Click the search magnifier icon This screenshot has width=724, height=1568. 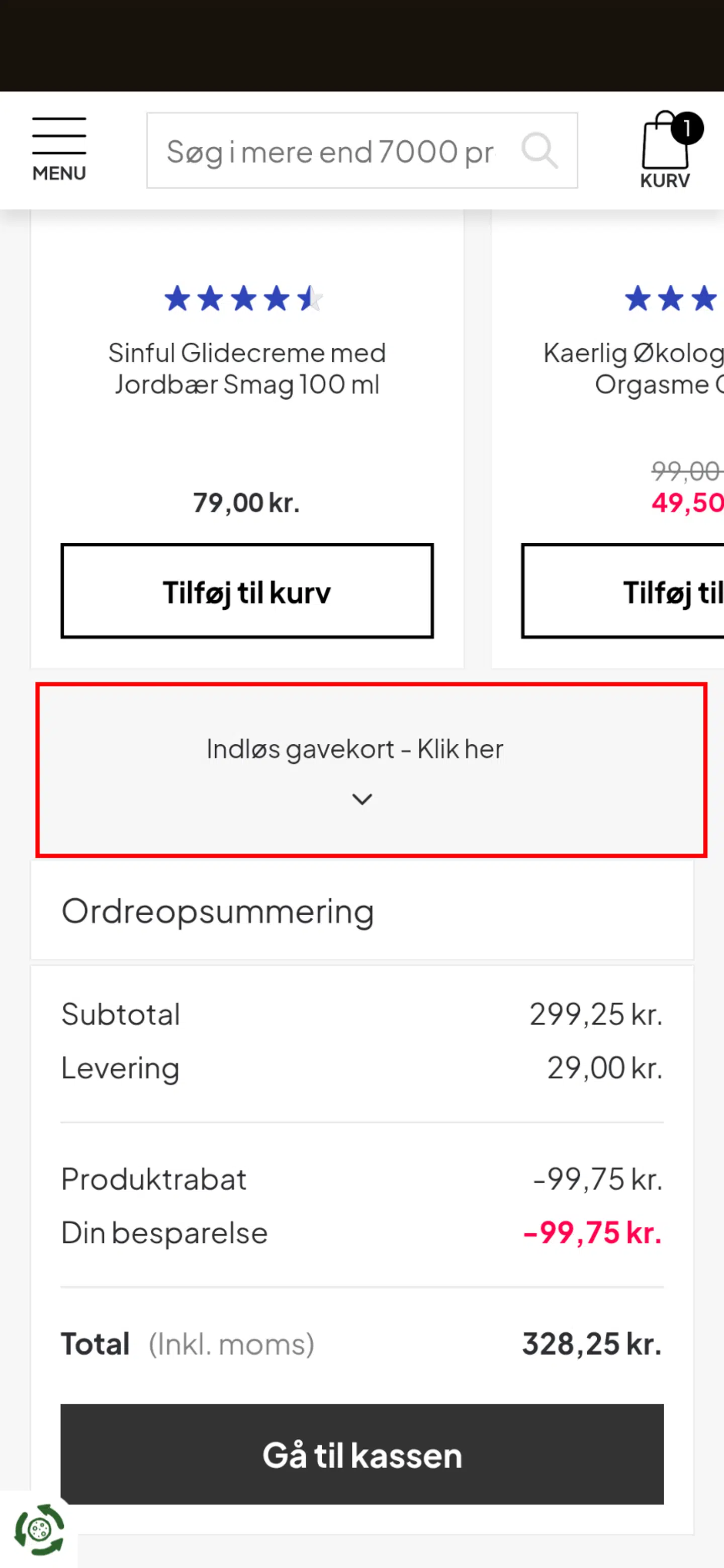click(x=539, y=150)
